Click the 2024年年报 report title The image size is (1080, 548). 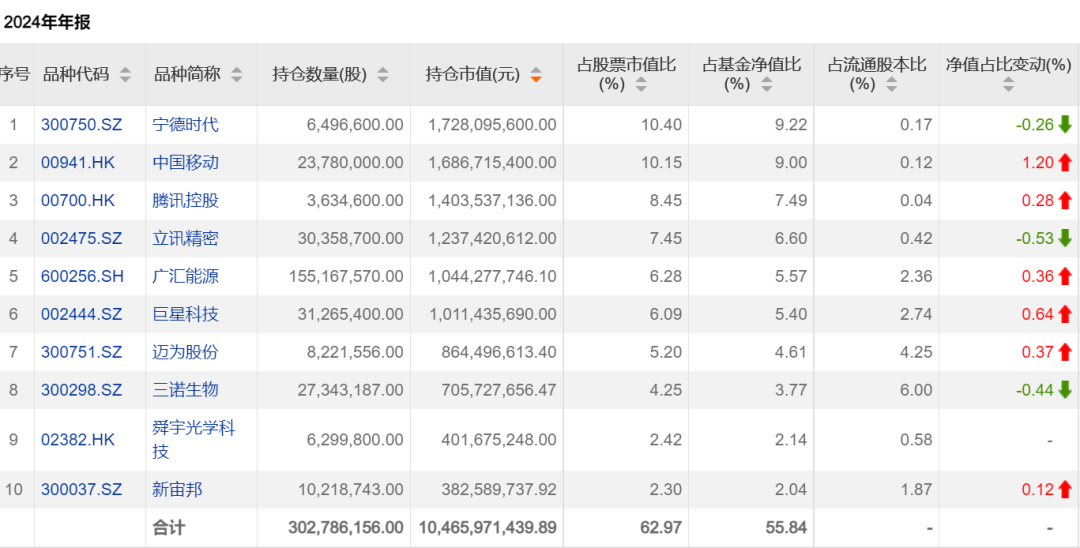pos(46,22)
